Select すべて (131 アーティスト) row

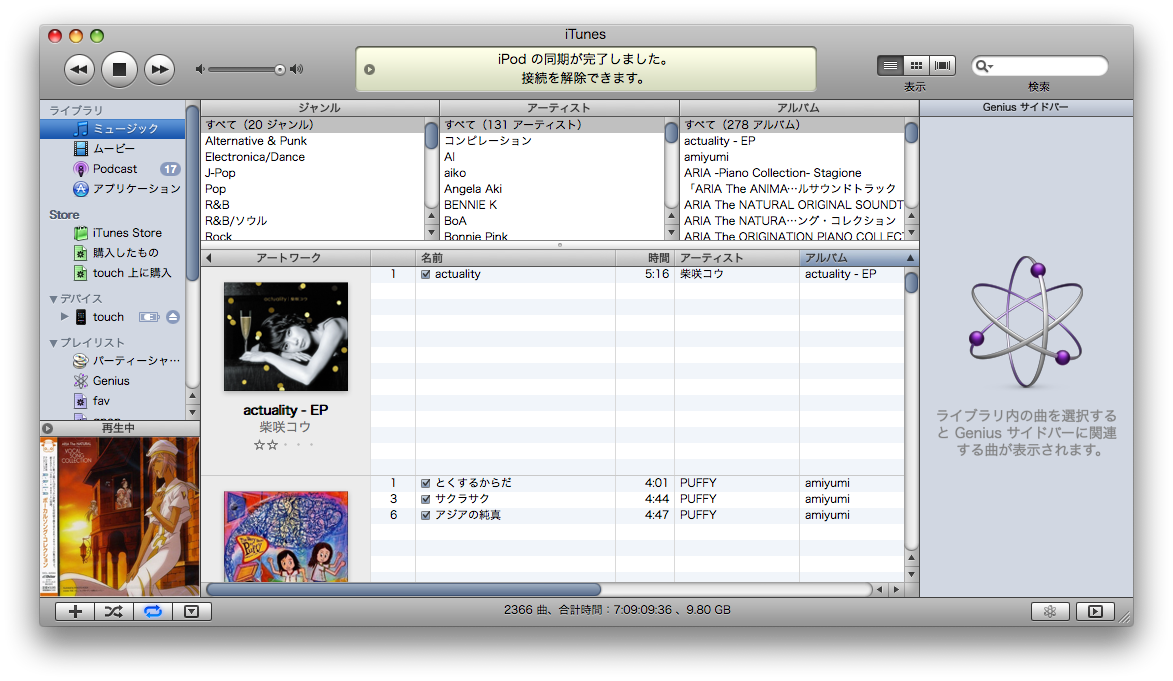click(x=552, y=125)
